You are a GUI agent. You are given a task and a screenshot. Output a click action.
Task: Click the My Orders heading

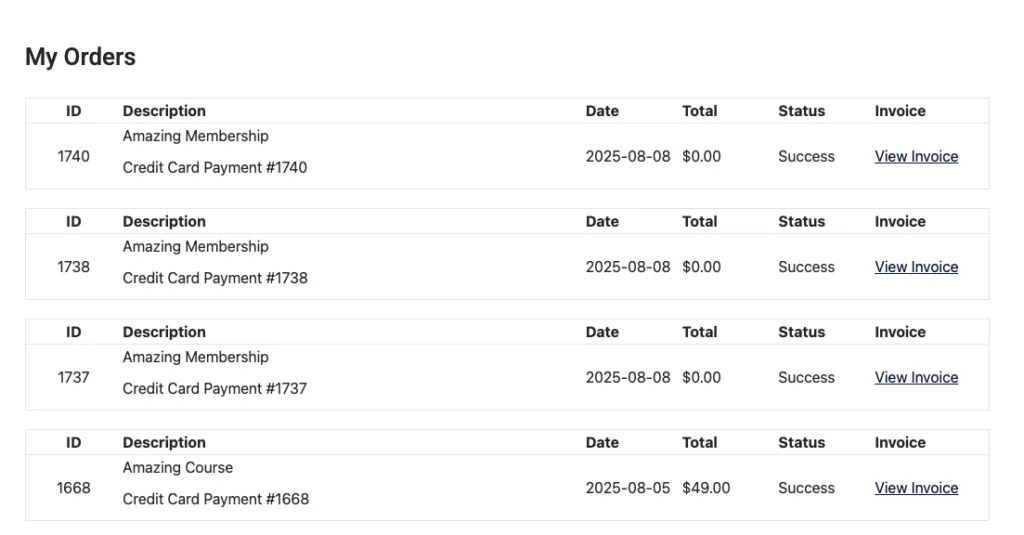(x=80, y=57)
